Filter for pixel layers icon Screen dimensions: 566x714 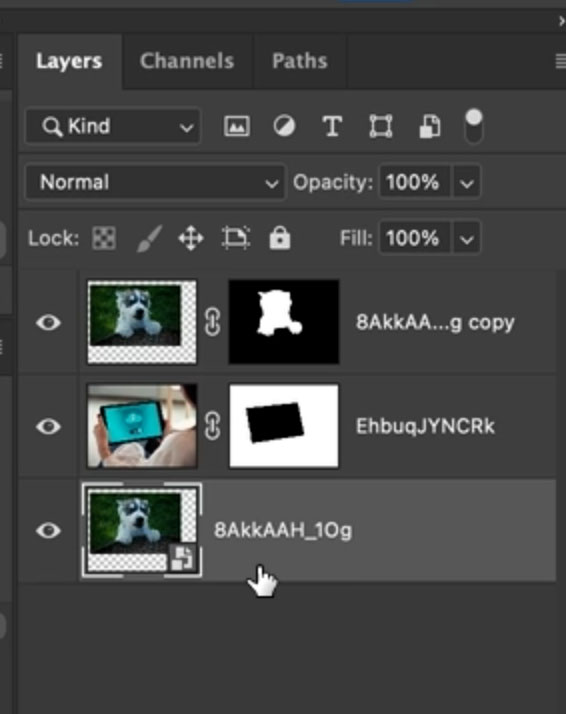(237, 126)
